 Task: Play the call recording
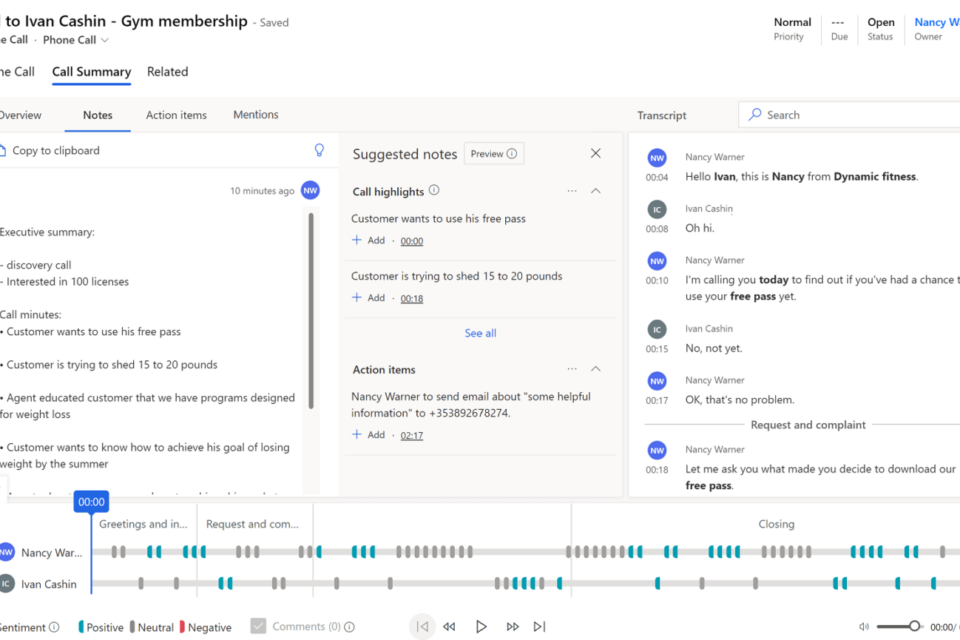(x=481, y=627)
